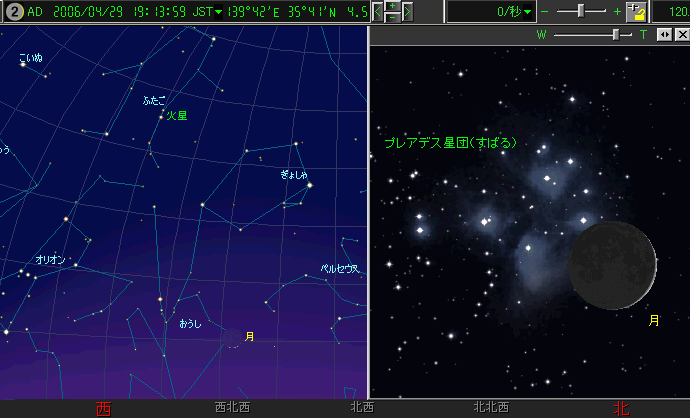This screenshot has height=418, width=690.
Task: Click the circled number 2 window icon
Action: (x=13, y=12)
